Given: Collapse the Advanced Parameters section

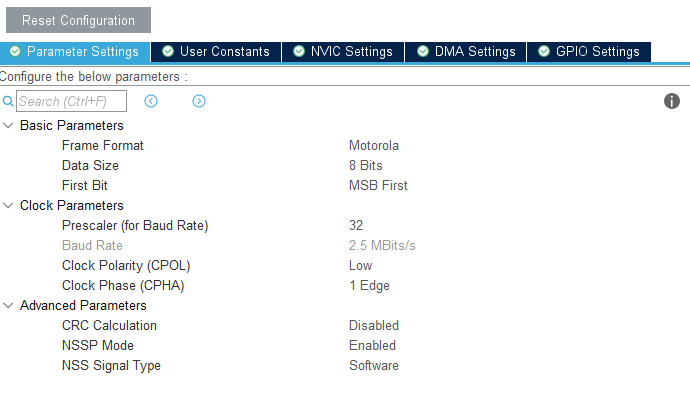Looking at the screenshot, I should pos(8,305).
